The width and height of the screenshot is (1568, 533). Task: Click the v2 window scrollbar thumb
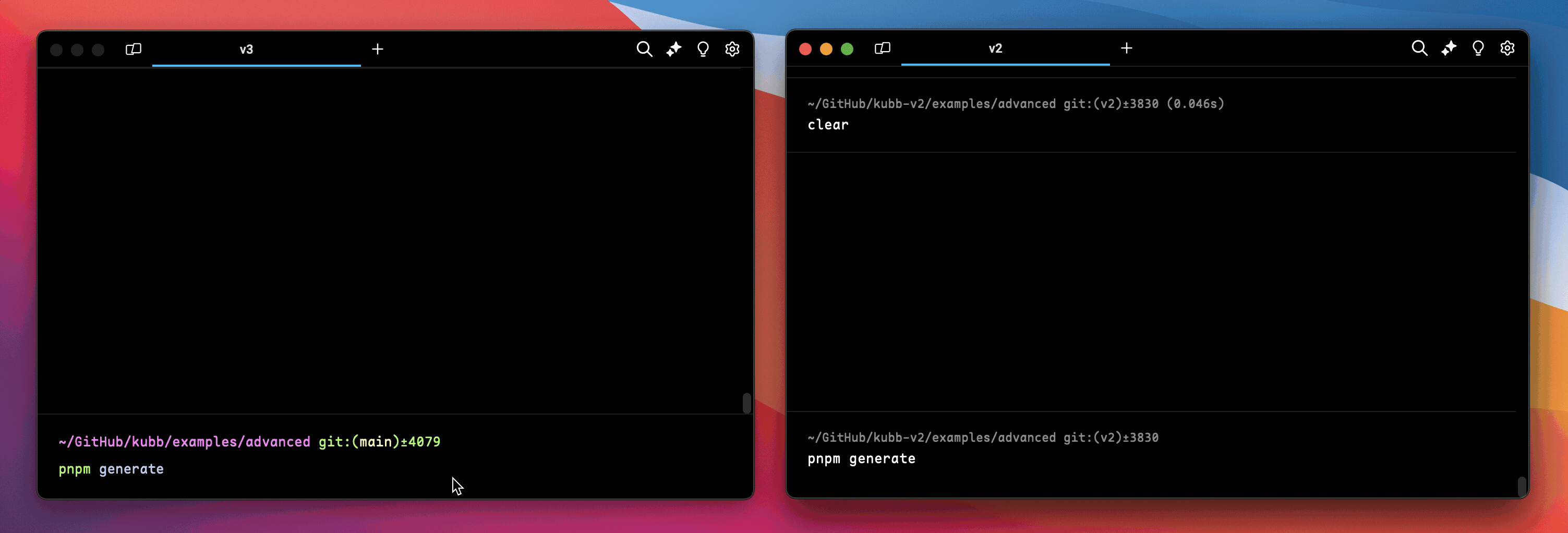[1522, 486]
